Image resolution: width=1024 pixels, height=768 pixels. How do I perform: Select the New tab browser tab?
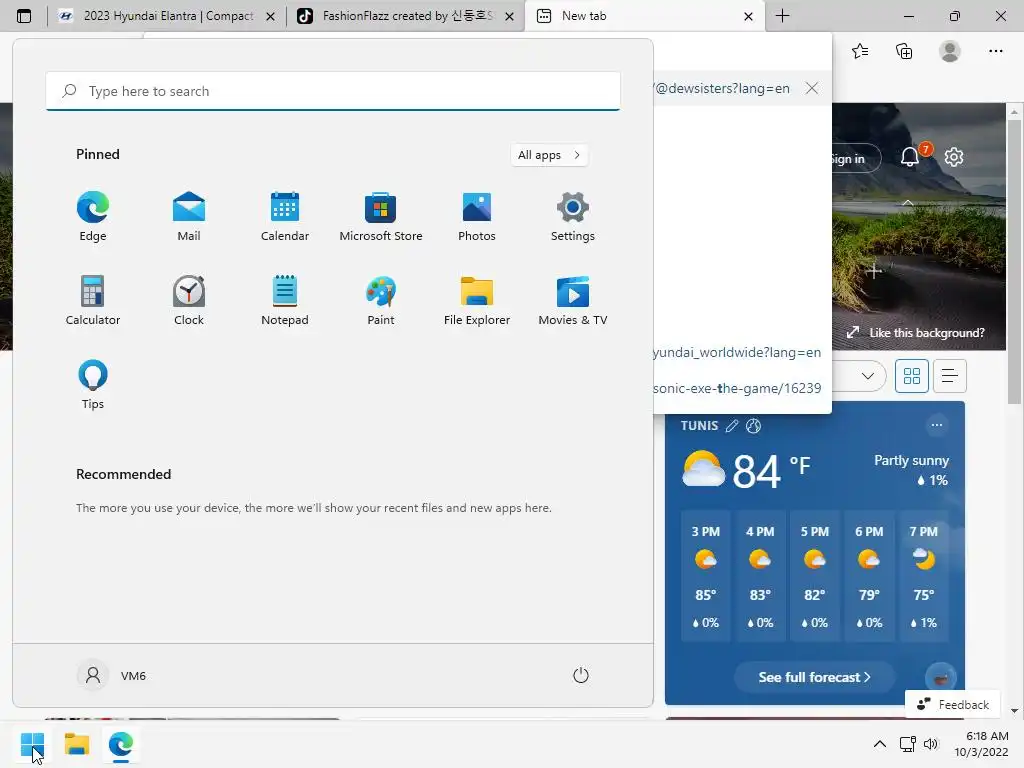click(x=645, y=16)
